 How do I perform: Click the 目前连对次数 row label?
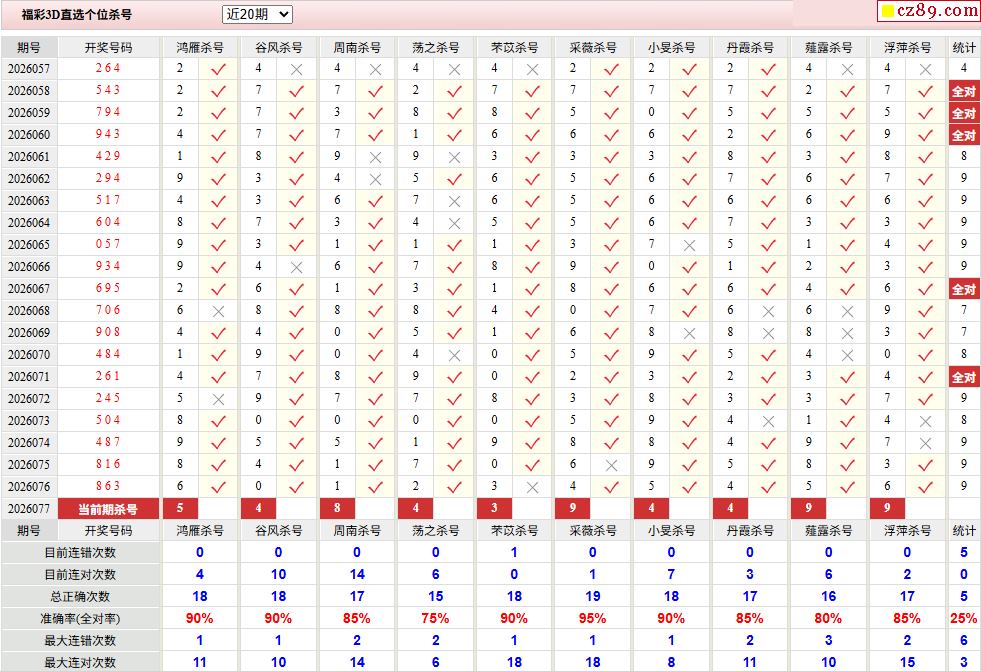coord(80,575)
